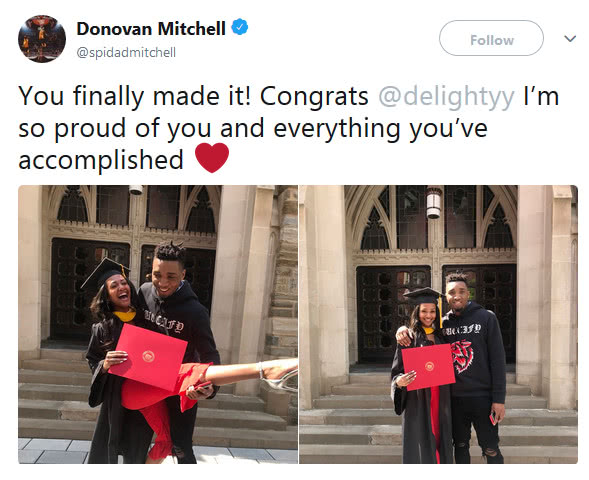Viewport: 589px width, 480px height.
Task: Click the high heel shoe in left photo
Action: point(277,379)
